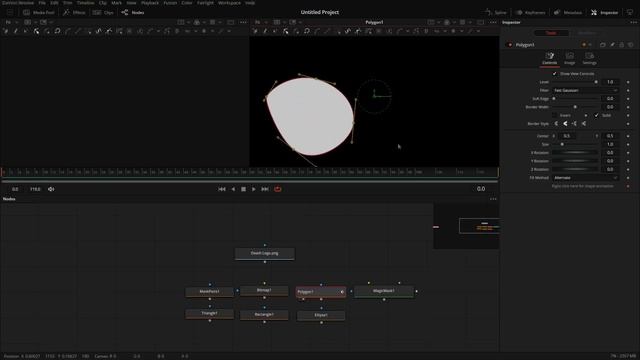Add keyframe for Soft Edge parameter

click(x=628, y=99)
